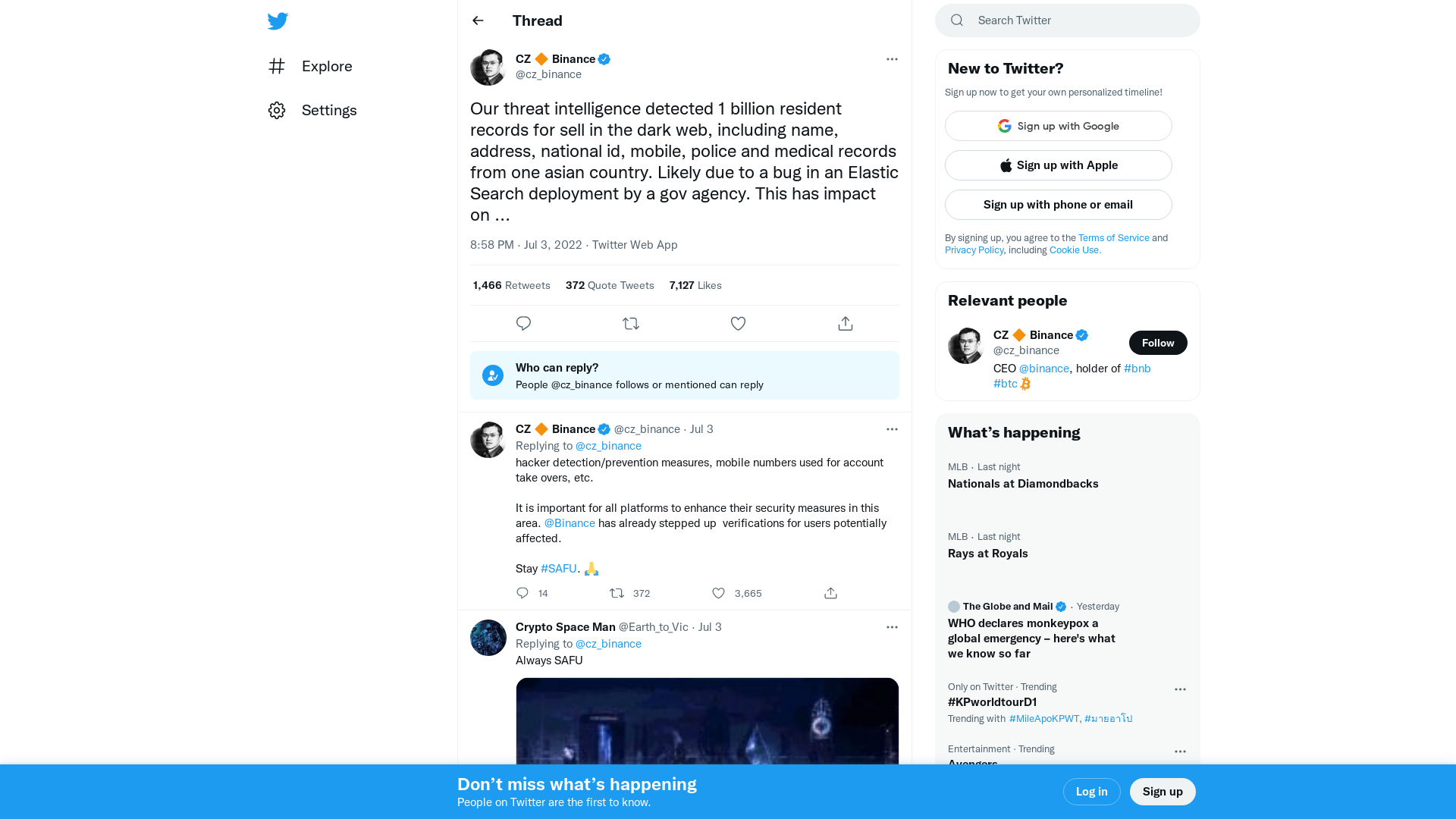This screenshot has width=1456, height=819.
Task: Open more options on CZ's main tweet
Action: click(x=892, y=59)
